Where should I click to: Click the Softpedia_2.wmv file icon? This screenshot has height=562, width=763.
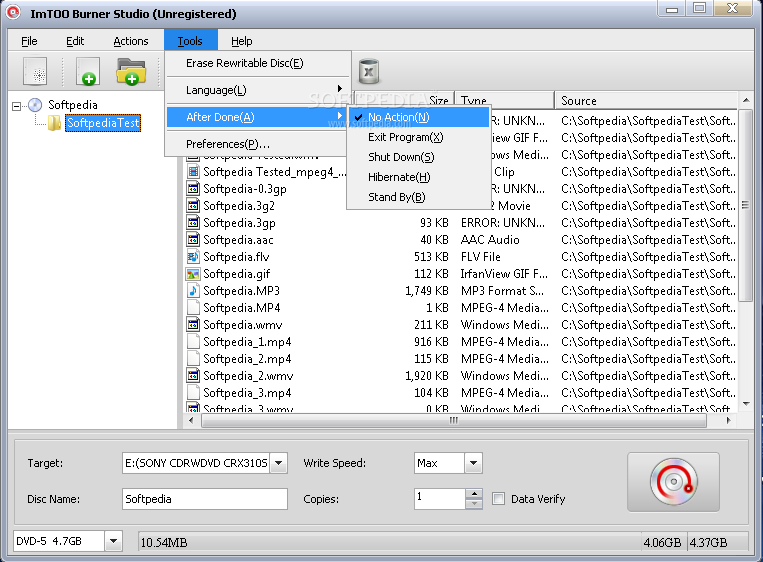click(x=193, y=376)
